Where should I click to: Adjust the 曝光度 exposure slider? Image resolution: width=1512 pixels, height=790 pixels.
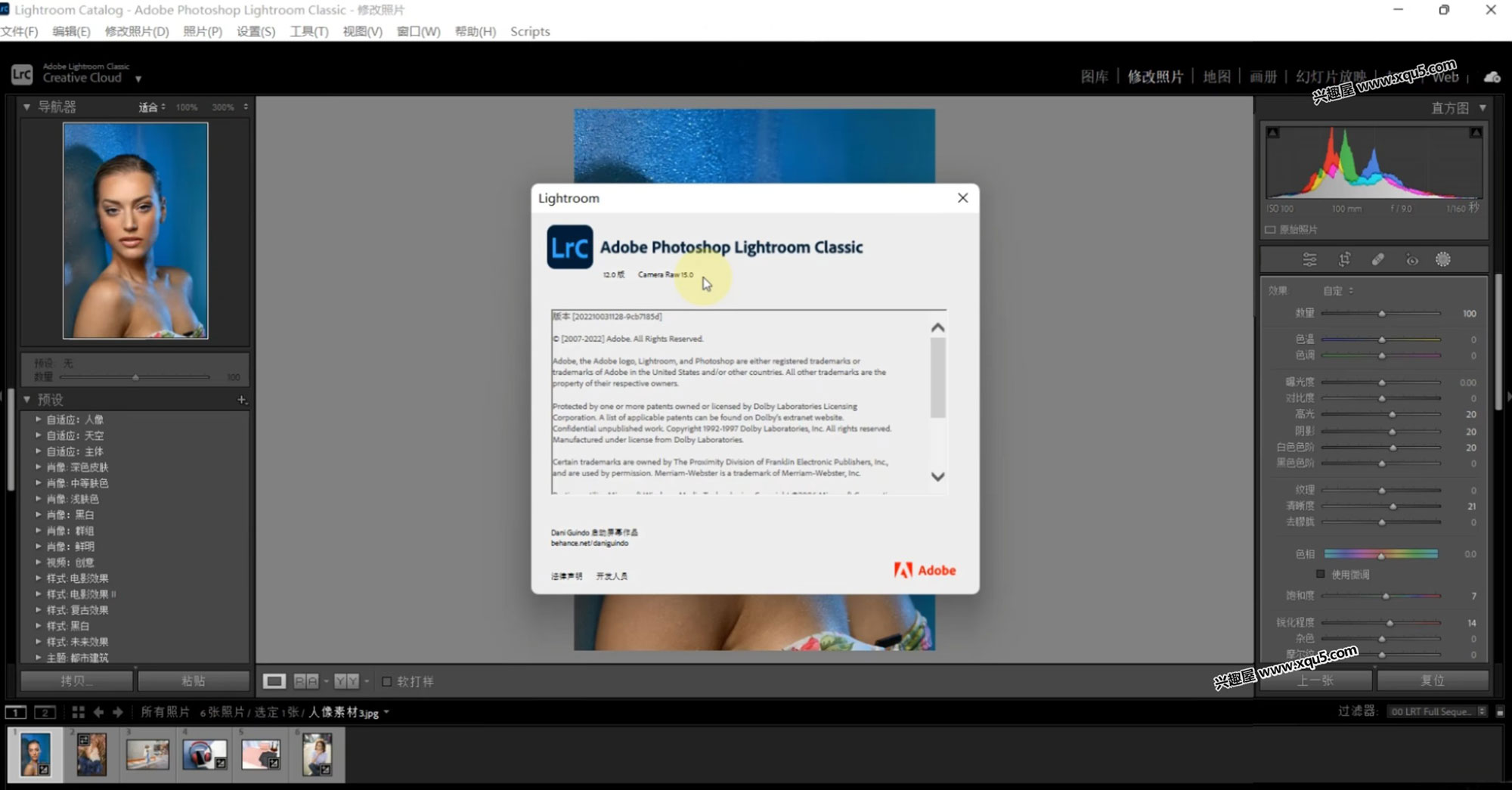(x=1381, y=383)
